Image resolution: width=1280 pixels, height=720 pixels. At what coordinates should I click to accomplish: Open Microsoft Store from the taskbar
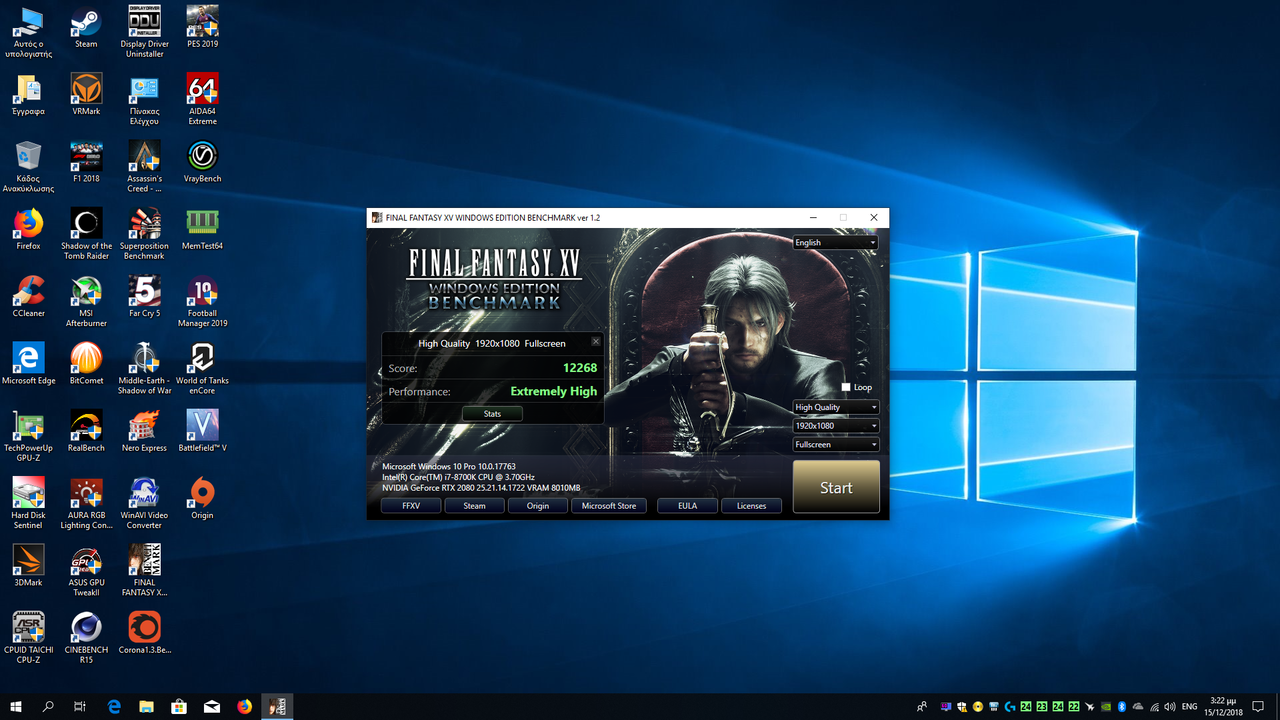(x=179, y=706)
